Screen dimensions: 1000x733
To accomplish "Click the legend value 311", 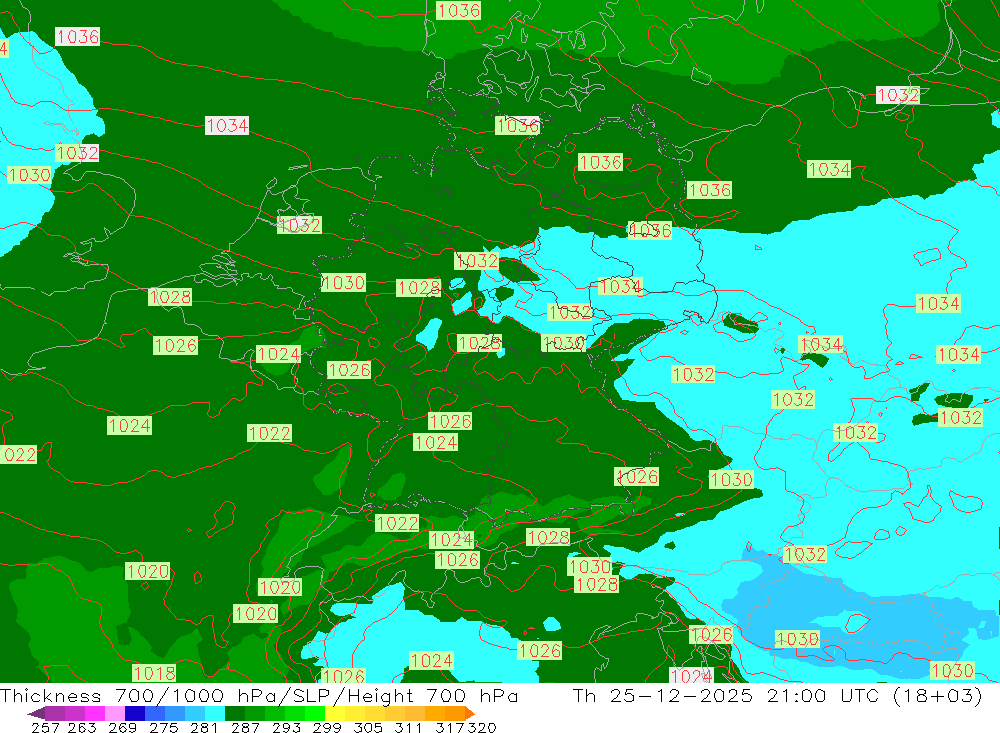I will (x=408, y=727).
